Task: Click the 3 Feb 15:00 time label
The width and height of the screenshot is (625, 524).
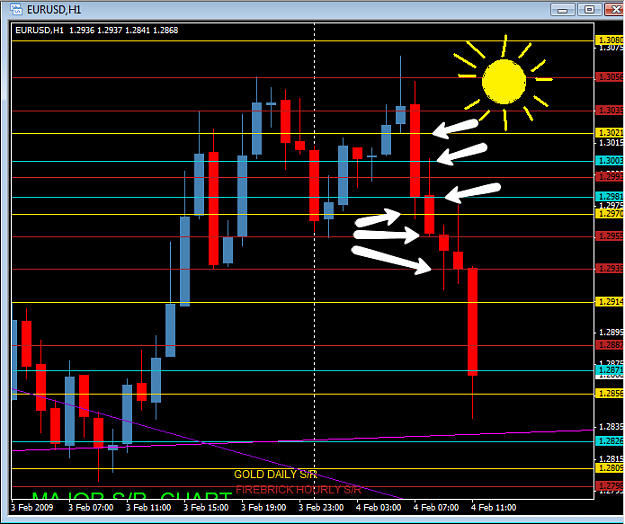Action: (206, 508)
